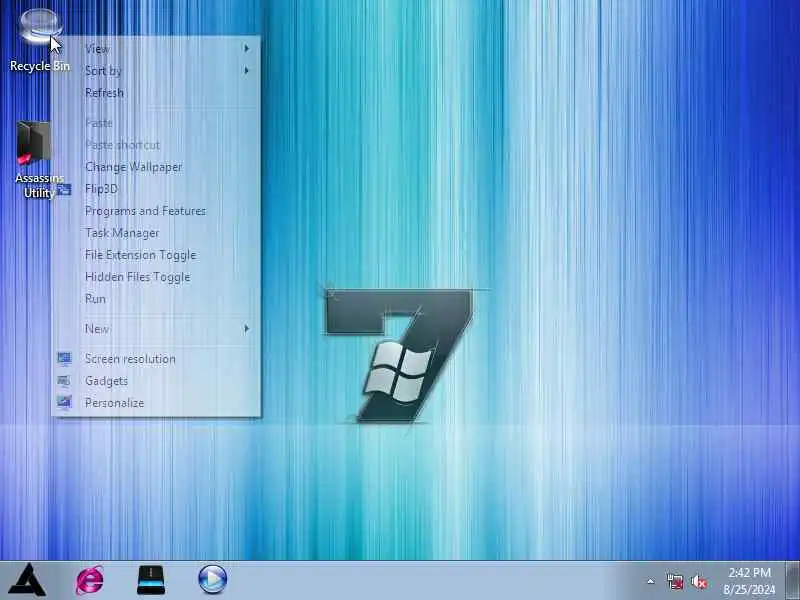
Task: Launch Windows Media Player from taskbar
Action: (x=212, y=580)
